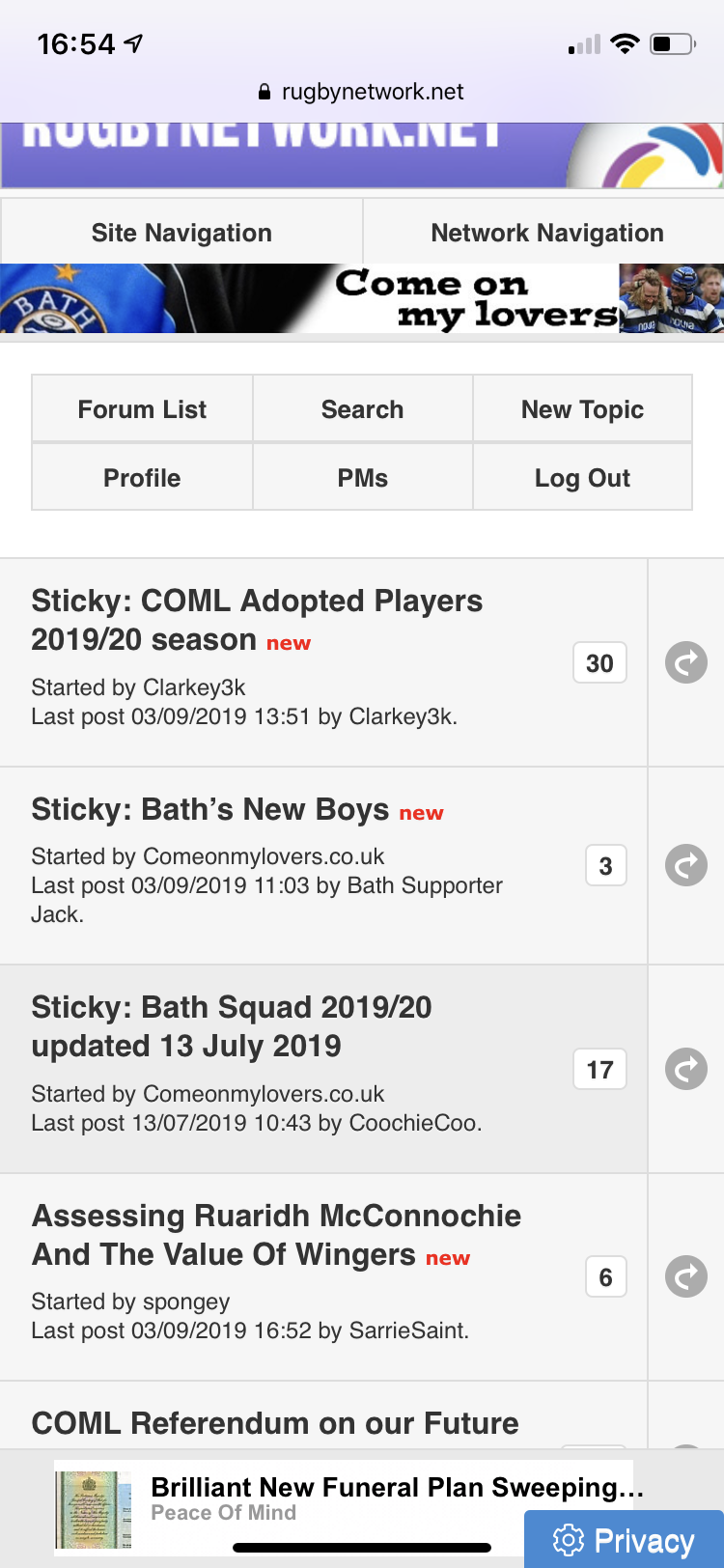
Task: Open the Forum List tab
Action: click(142, 409)
